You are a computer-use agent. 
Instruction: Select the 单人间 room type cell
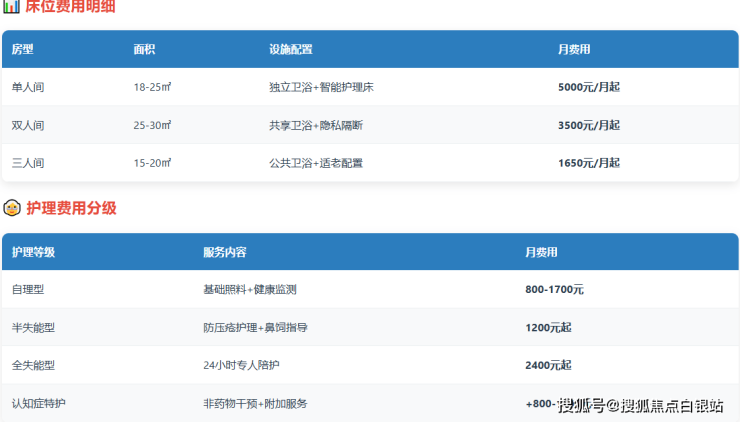point(28,87)
